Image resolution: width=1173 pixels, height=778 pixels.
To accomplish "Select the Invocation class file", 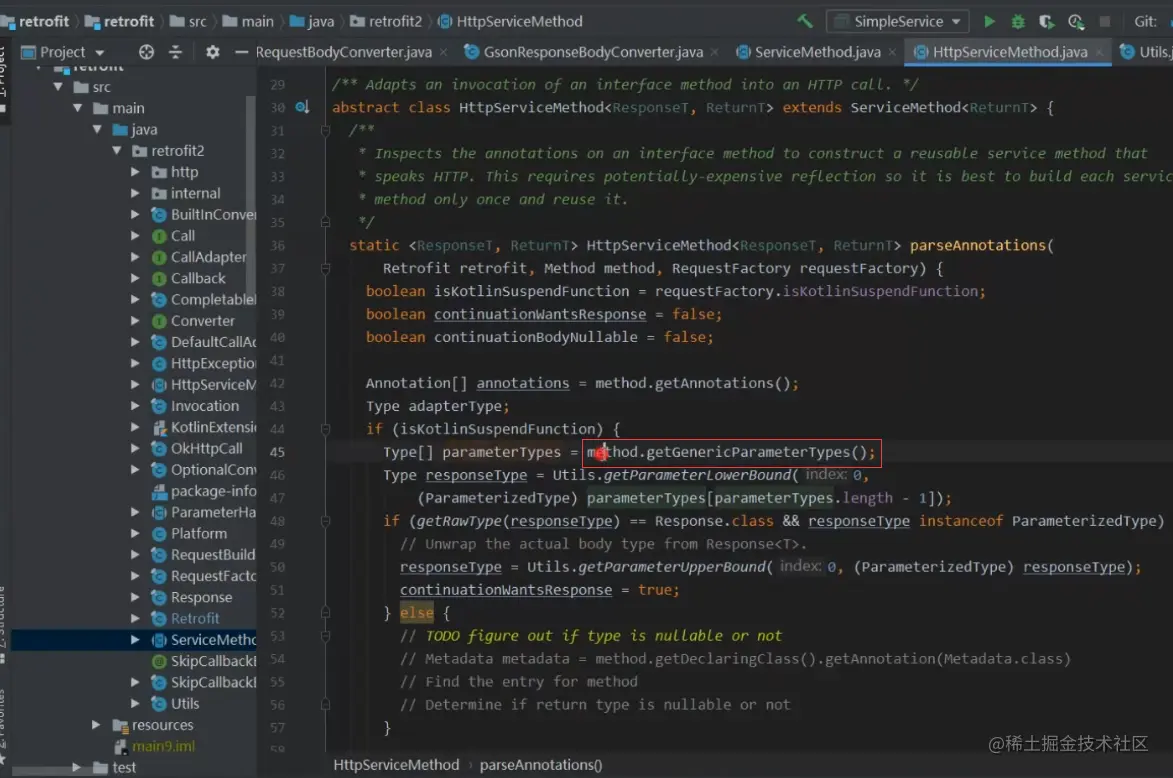I will pos(204,405).
